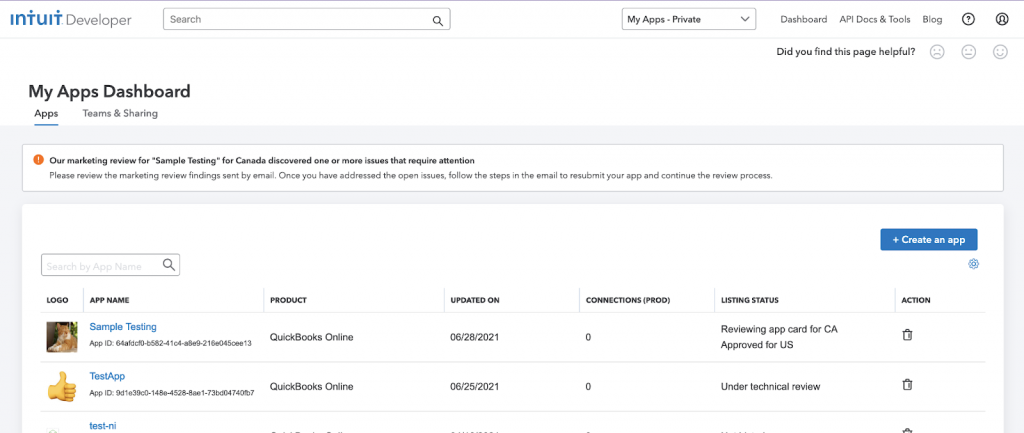The image size is (1024, 433).
Task: Click the LOGO column header
Action: click(x=57, y=300)
